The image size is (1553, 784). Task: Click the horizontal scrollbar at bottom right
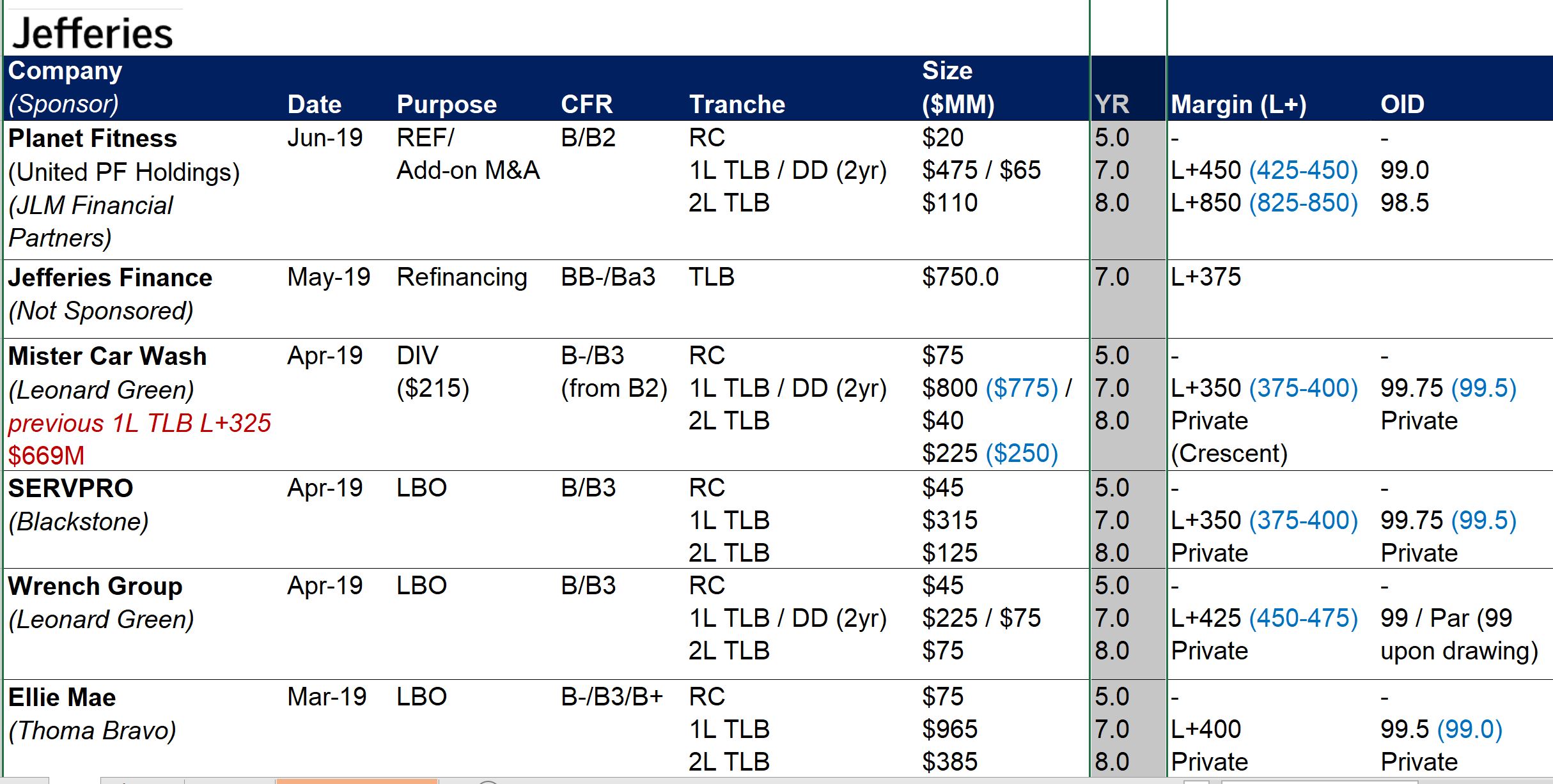[1319, 781]
